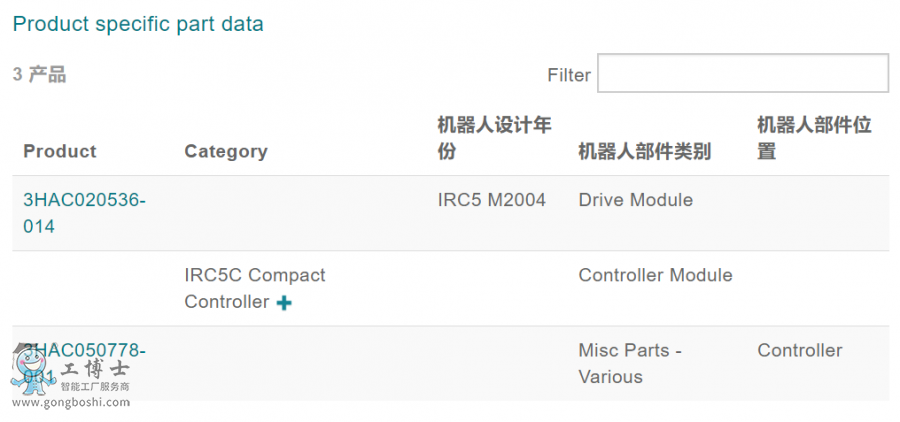Screen dimensions: 900x422
Task: Click the www.gongboshi.com watermark URL
Action: point(71,402)
